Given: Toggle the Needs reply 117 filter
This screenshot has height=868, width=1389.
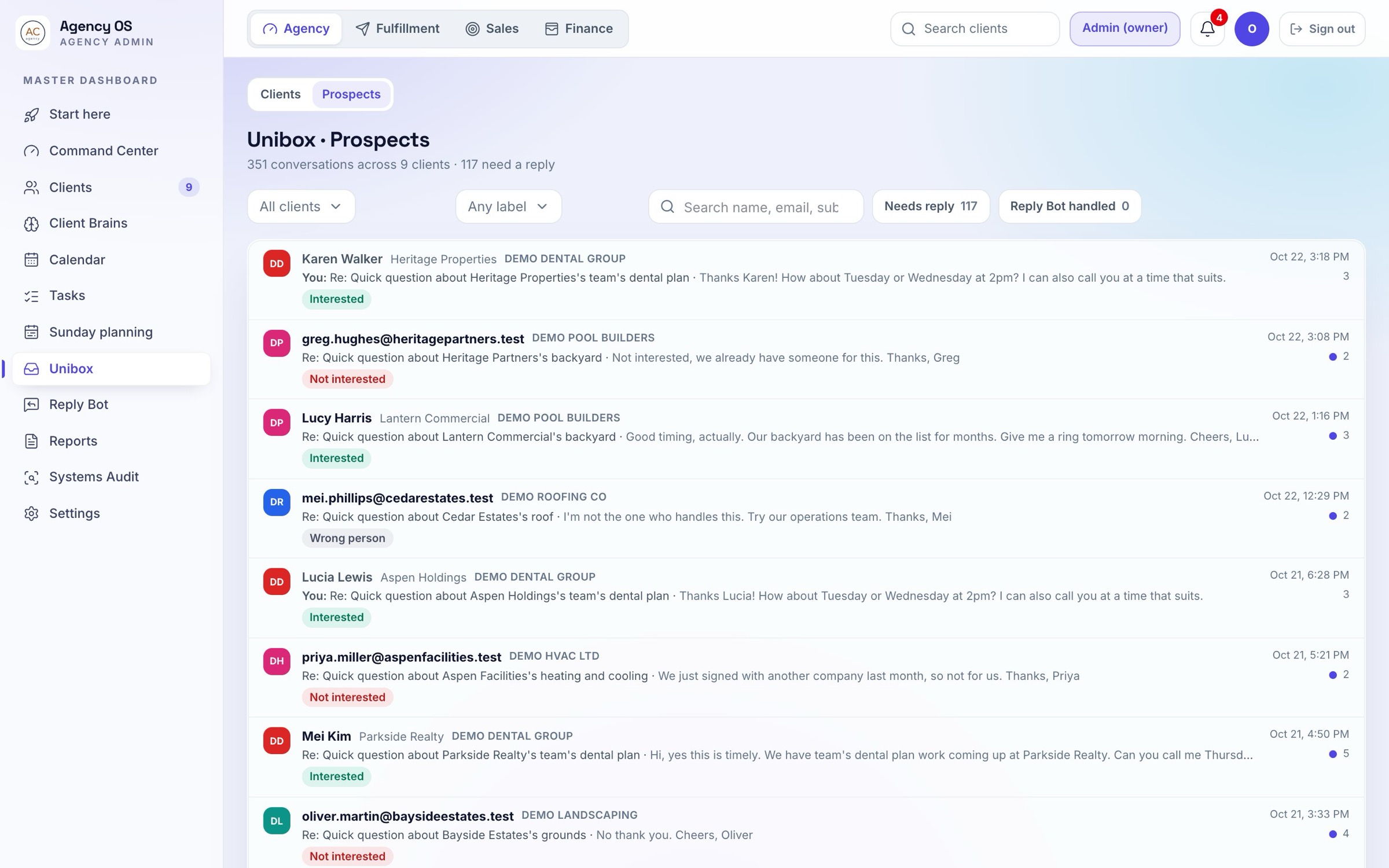Looking at the screenshot, I should [x=931, y=207].
